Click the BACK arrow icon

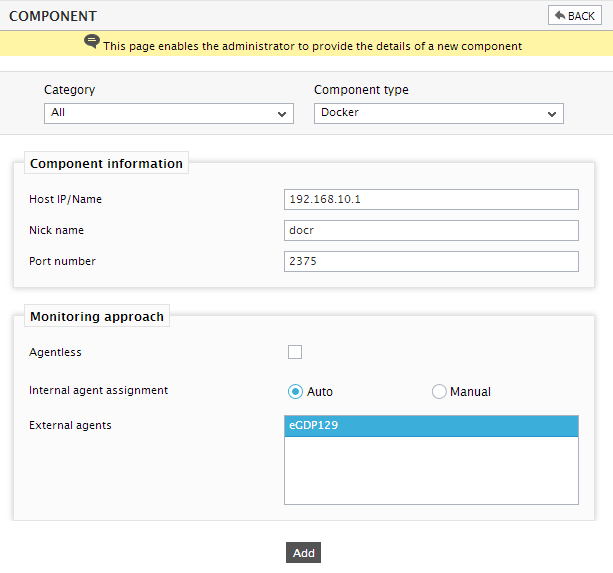click(x=560, y=16)
